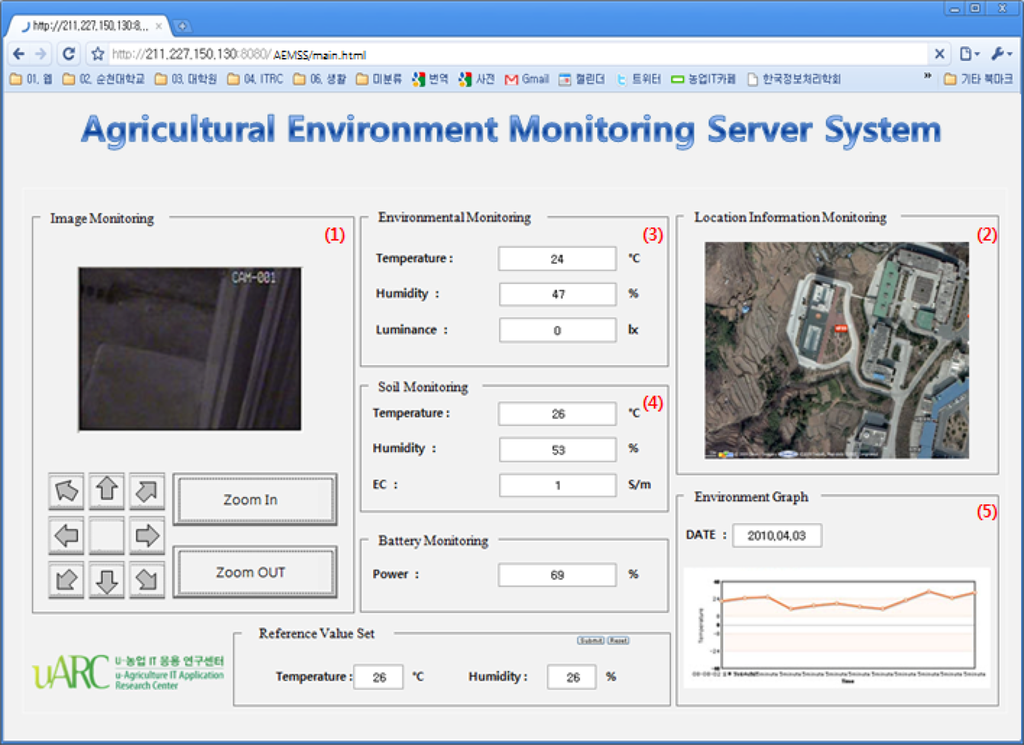This screenshot has width=1024, height=745.
Task: Reload the page with the browser refresh icon
Action: point(69,54)
